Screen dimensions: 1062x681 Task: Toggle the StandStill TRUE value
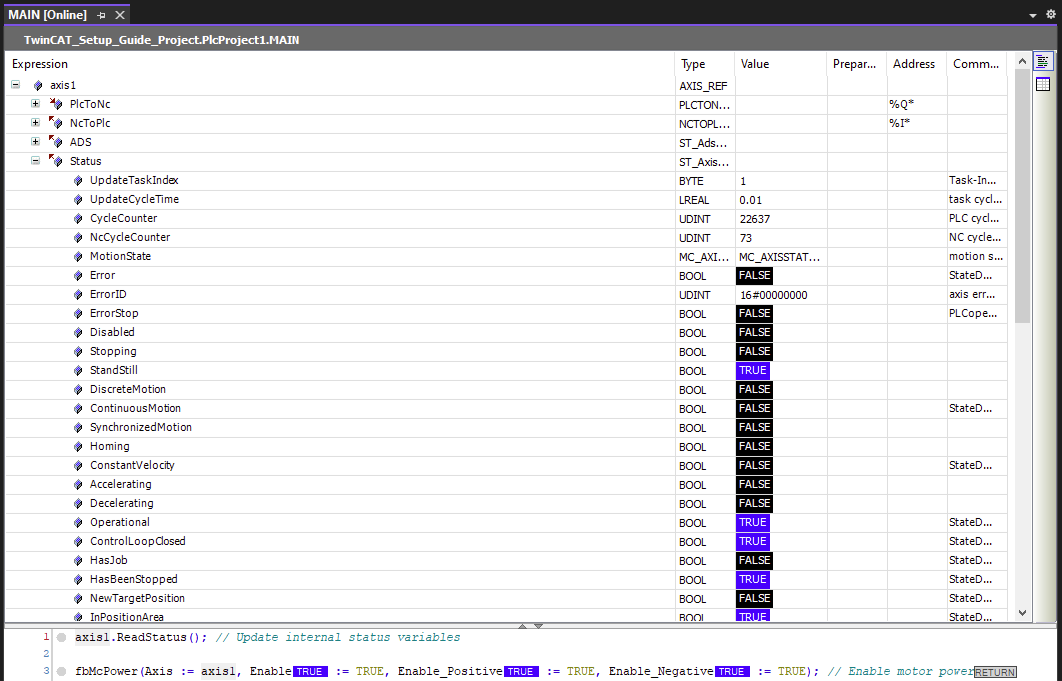754,370
